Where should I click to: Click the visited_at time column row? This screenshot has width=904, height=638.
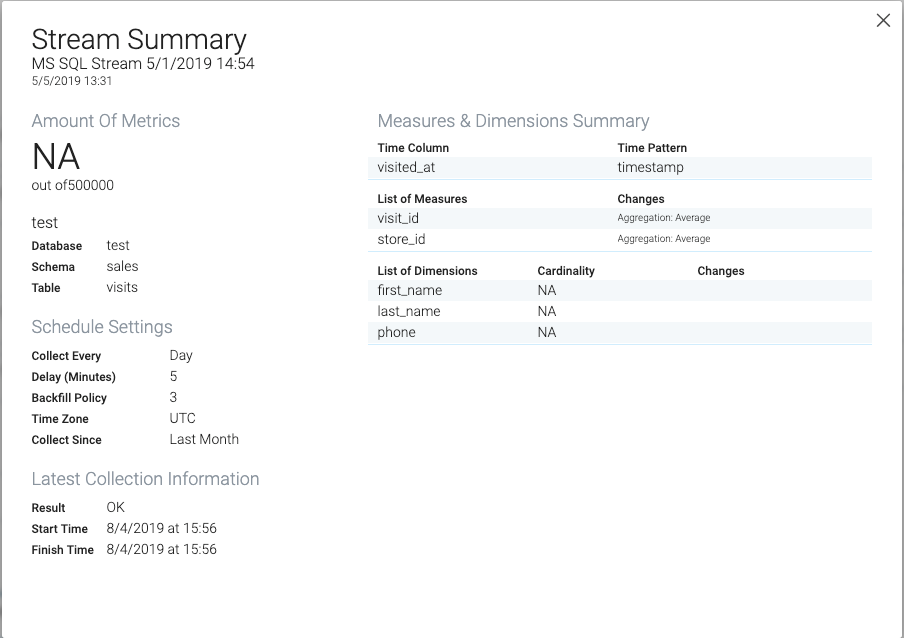[620, 168]
